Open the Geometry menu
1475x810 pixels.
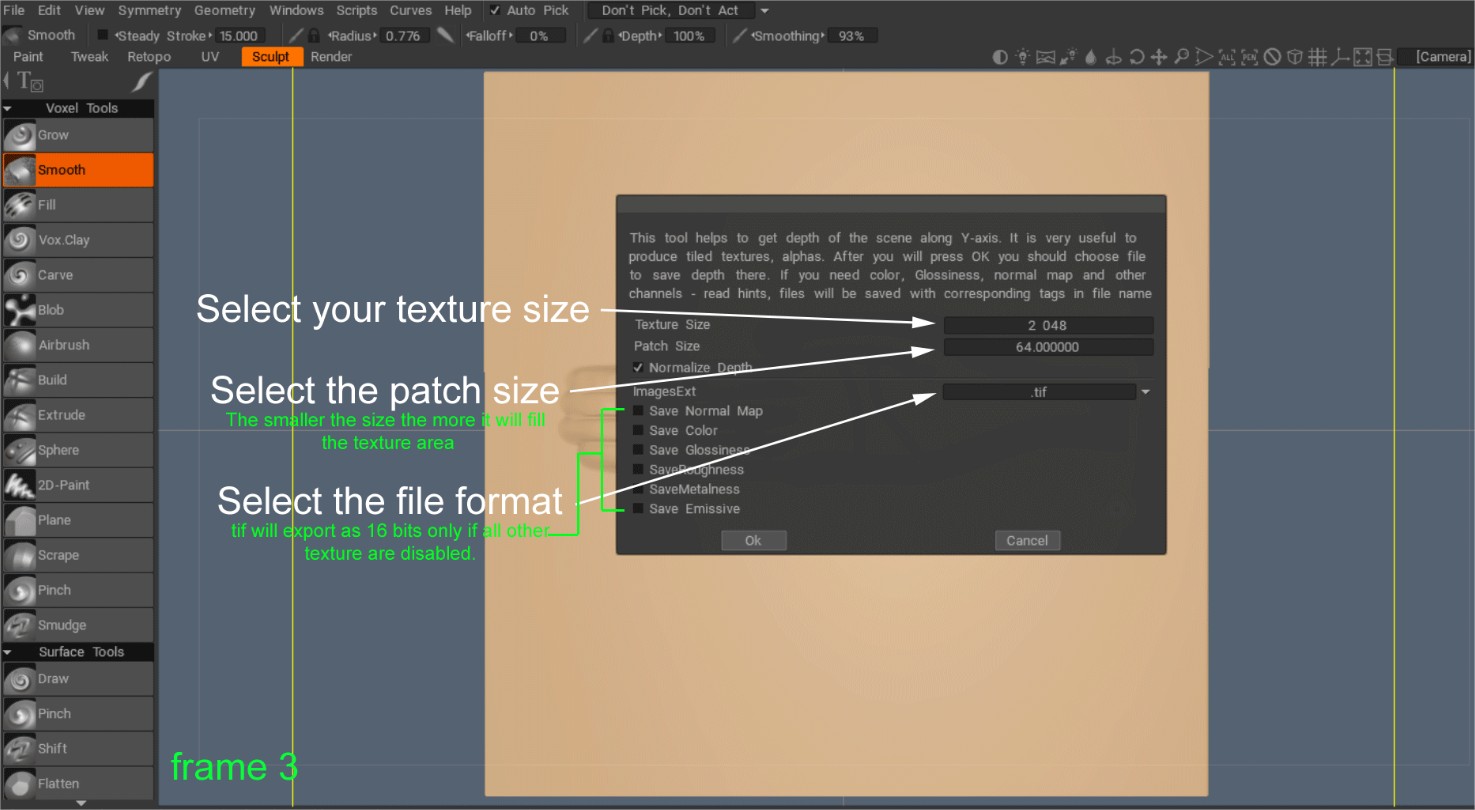(224, 10)
